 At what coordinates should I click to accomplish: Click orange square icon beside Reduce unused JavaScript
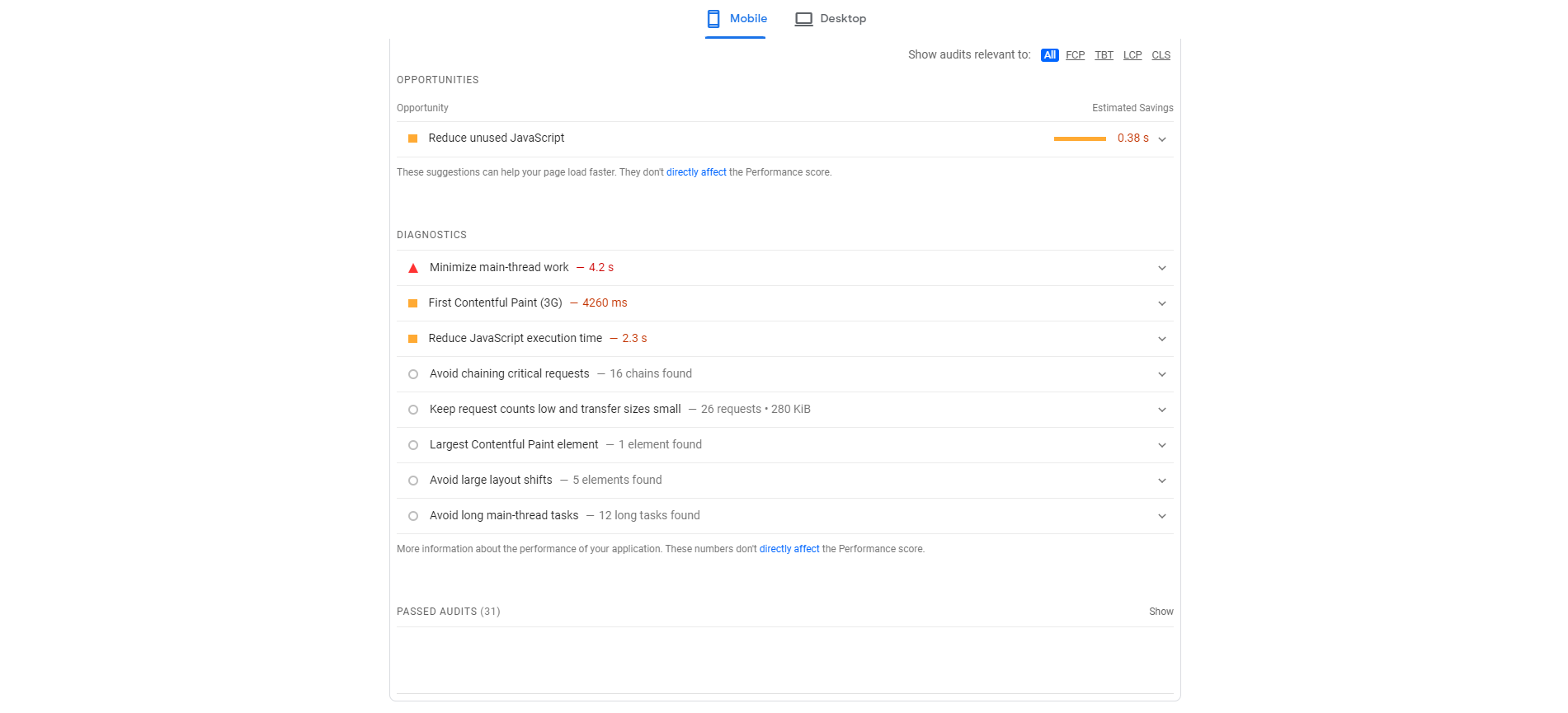tap(412, 138)
